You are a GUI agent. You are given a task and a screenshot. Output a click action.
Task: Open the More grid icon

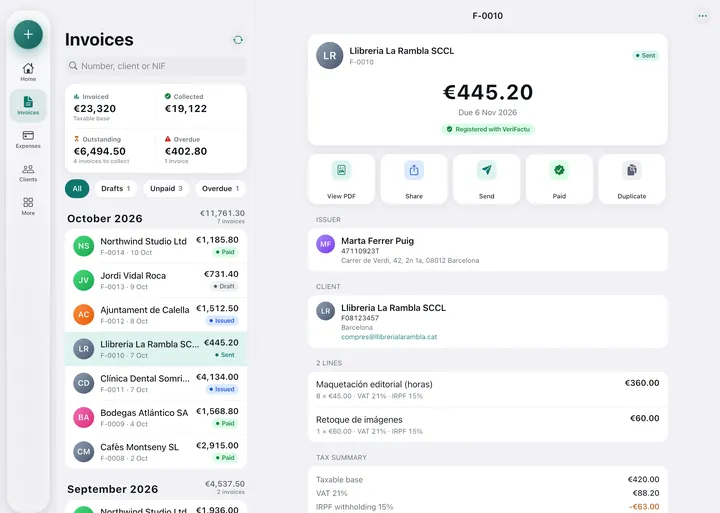28,206
